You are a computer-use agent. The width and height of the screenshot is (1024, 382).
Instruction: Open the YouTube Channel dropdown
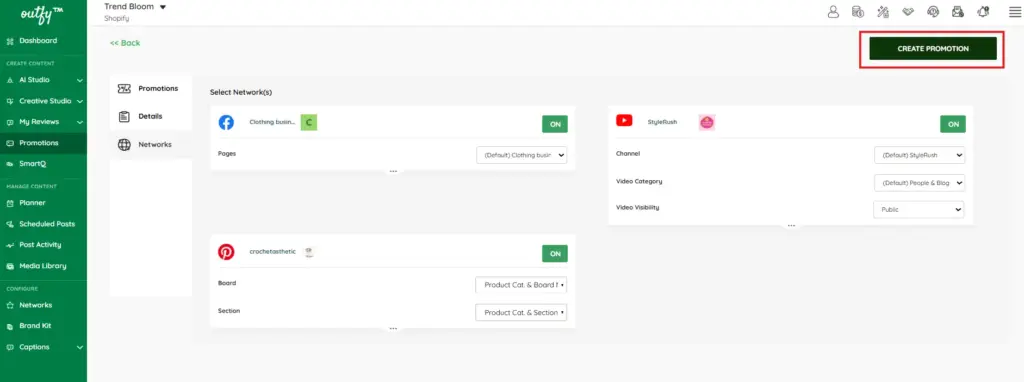920,155
